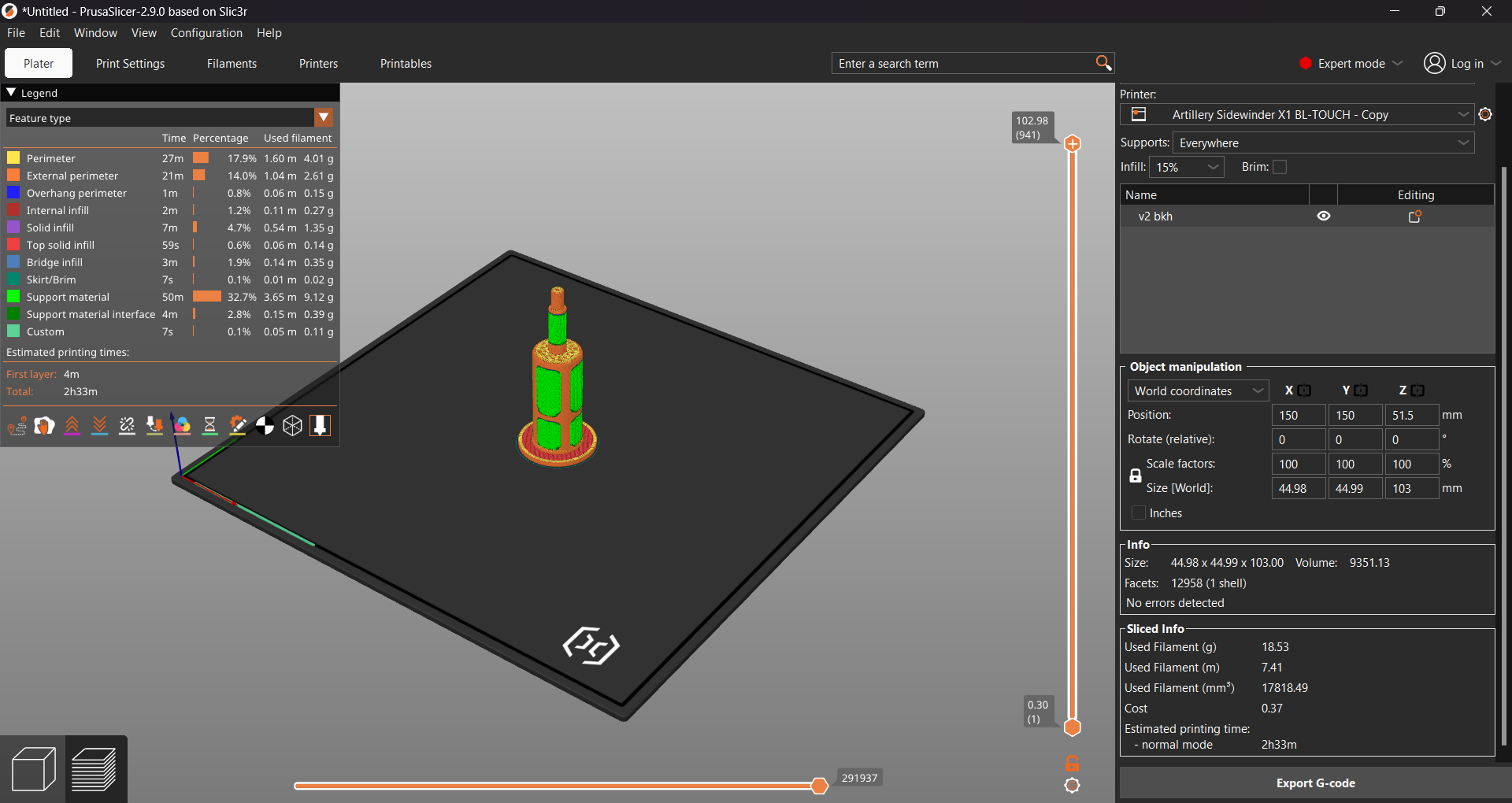This screenshot has width=1512, height=803.
Task: Toggle travel moves visibility icon
Action: tap(17, 426)
